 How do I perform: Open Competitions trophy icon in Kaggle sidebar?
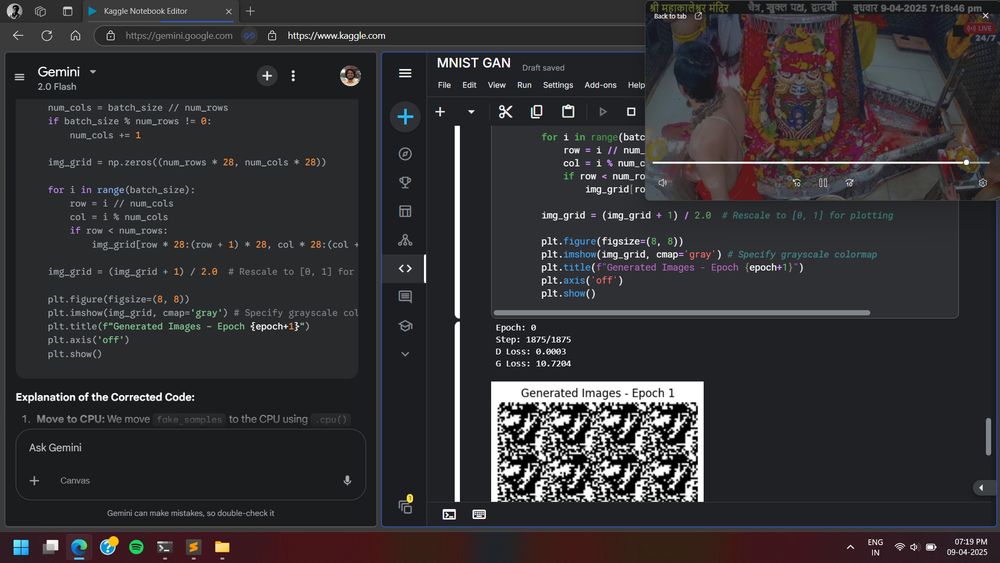click(x=405, y=182)
